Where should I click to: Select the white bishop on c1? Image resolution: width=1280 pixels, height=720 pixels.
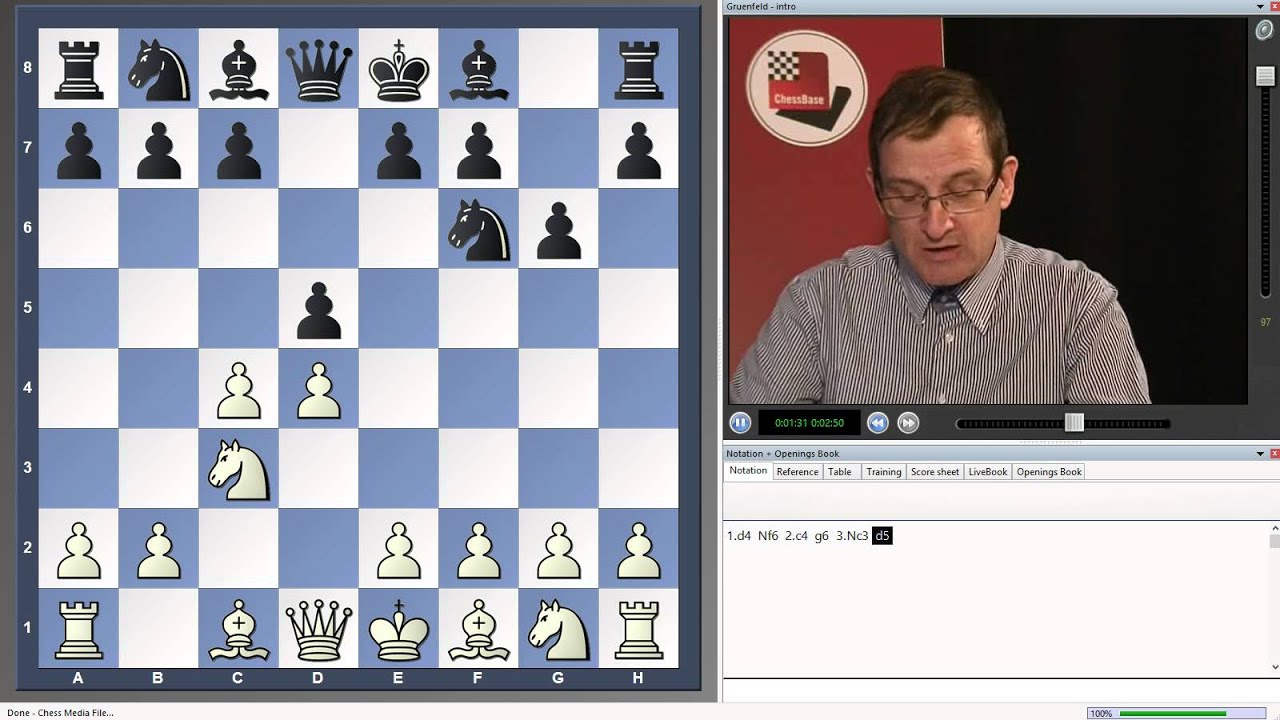tap(238, 628)
